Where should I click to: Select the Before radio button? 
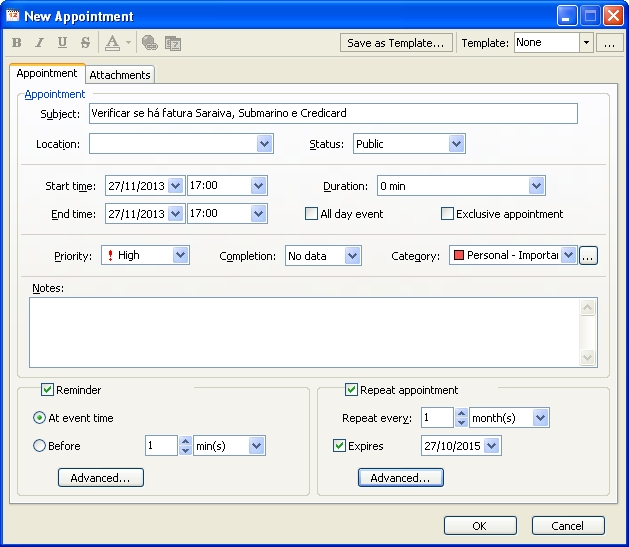39,446
